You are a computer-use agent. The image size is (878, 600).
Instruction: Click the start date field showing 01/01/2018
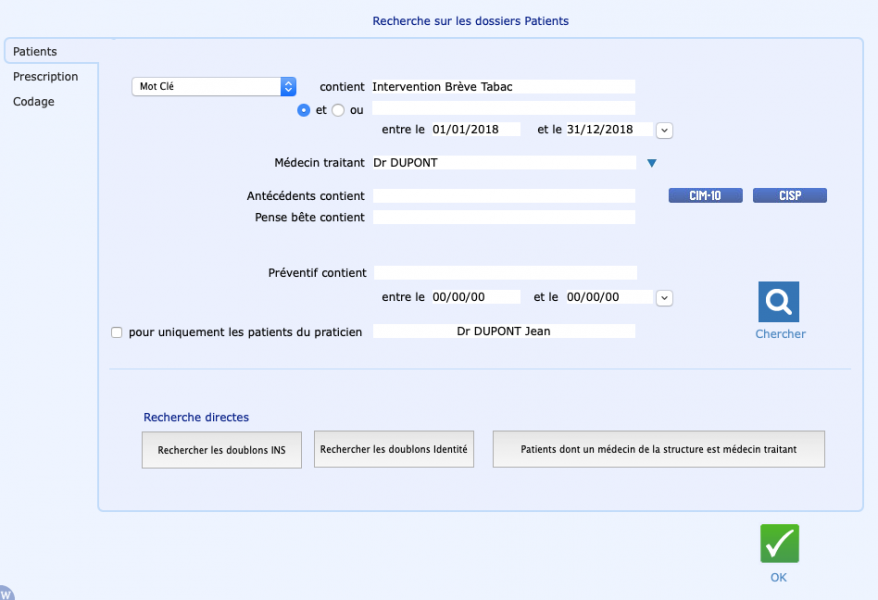tap(475, 129)
